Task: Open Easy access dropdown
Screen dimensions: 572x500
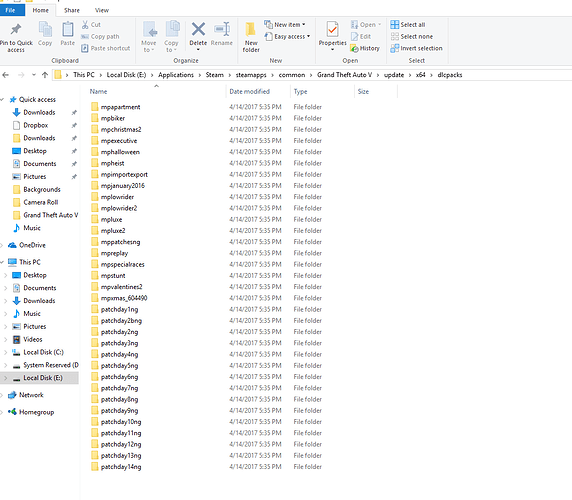Action: pos(287,36)
